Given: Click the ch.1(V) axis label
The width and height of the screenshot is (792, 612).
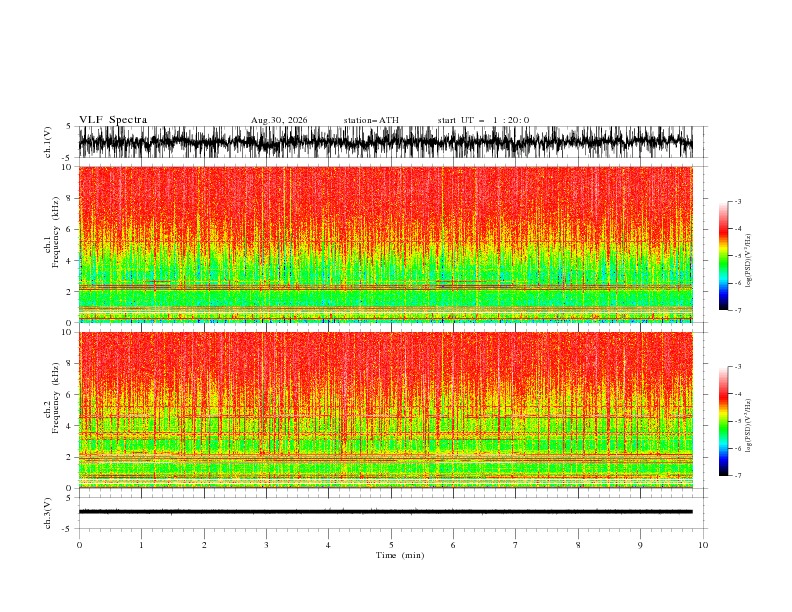Looking at the screenshot, I should (47, 142).
